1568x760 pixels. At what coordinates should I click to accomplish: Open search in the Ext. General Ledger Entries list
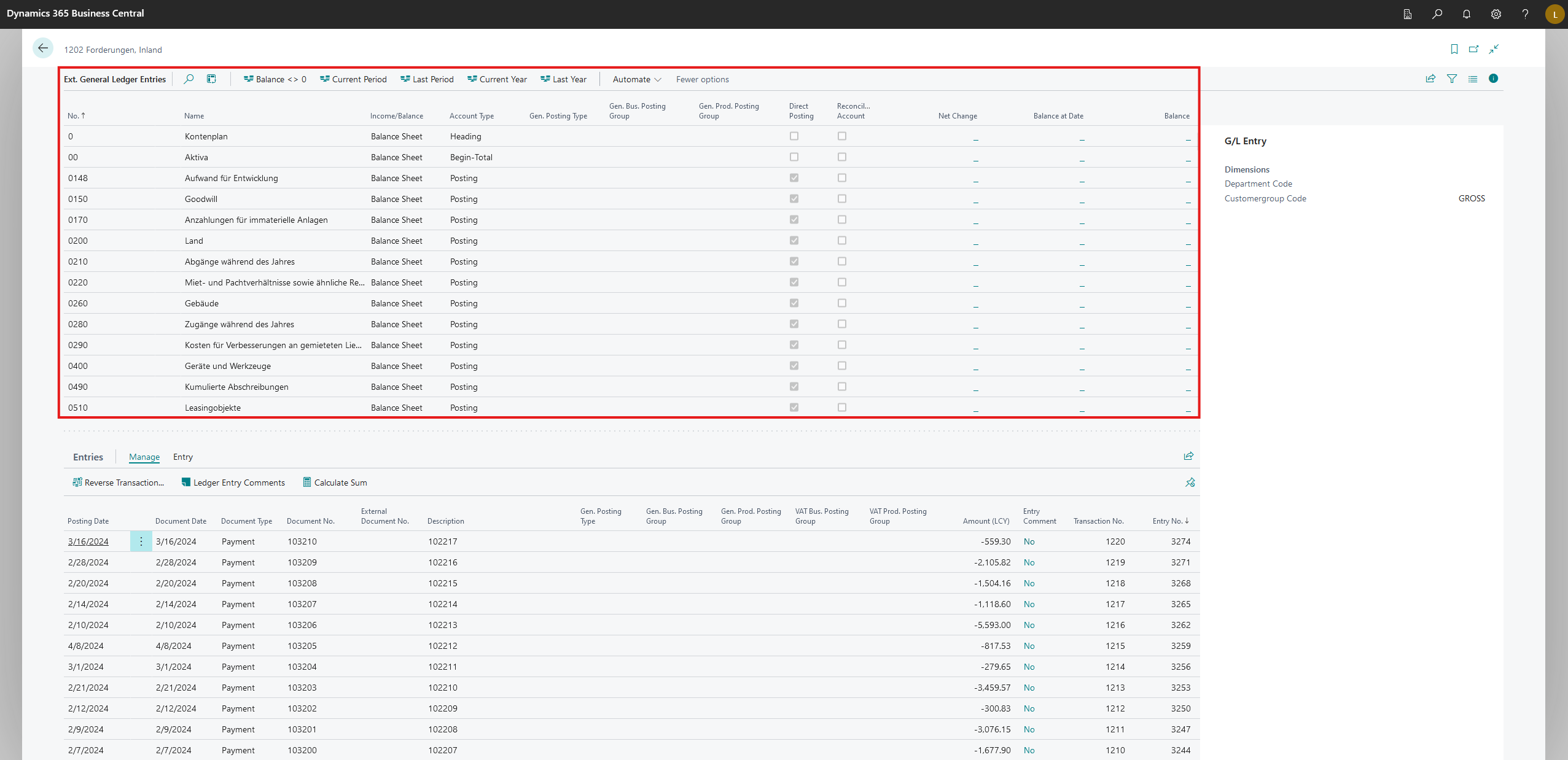coord(189,79)
